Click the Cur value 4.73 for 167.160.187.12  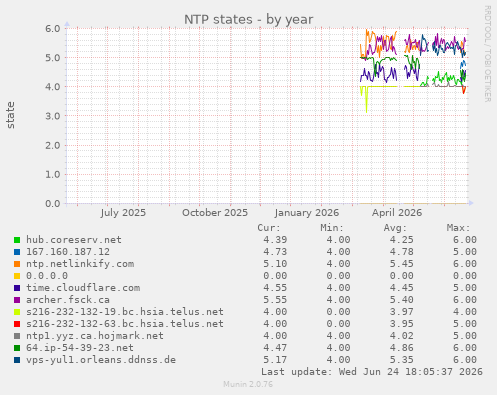click(x=275, y=252)
